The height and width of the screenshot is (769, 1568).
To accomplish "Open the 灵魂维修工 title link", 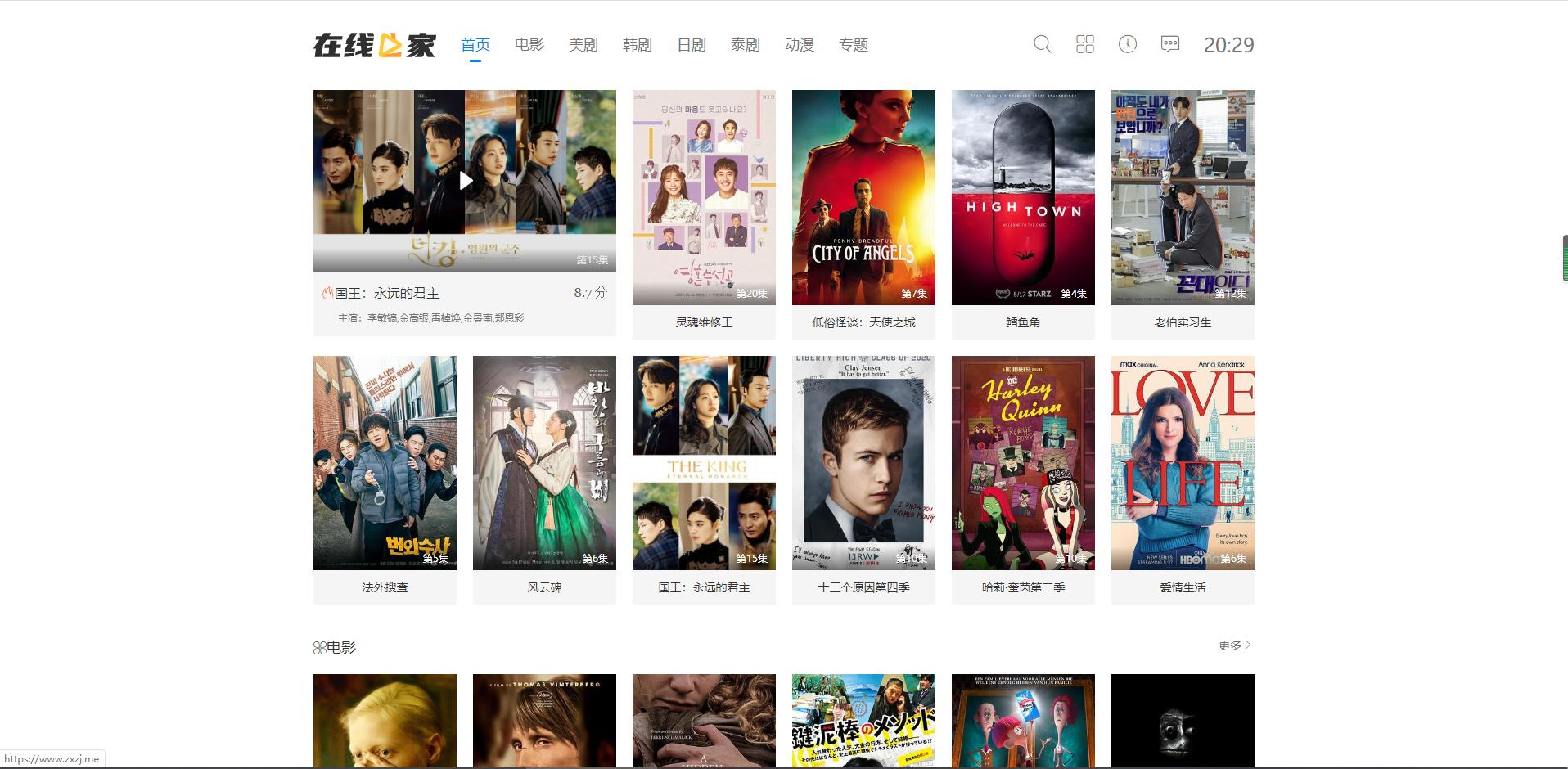I will pyautogui.click(x=704, y=322).
